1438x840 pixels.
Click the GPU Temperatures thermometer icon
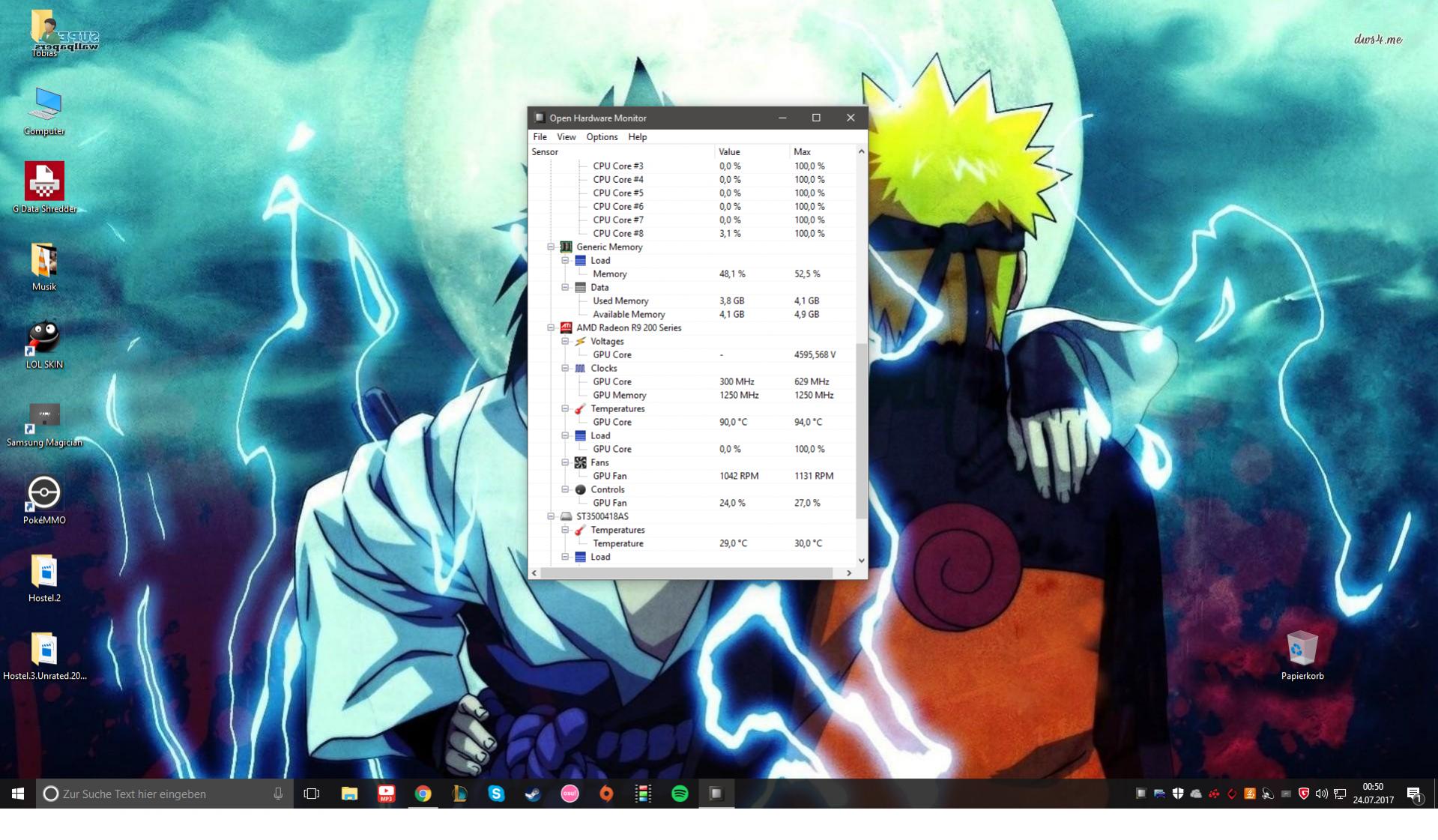[580, 408]
